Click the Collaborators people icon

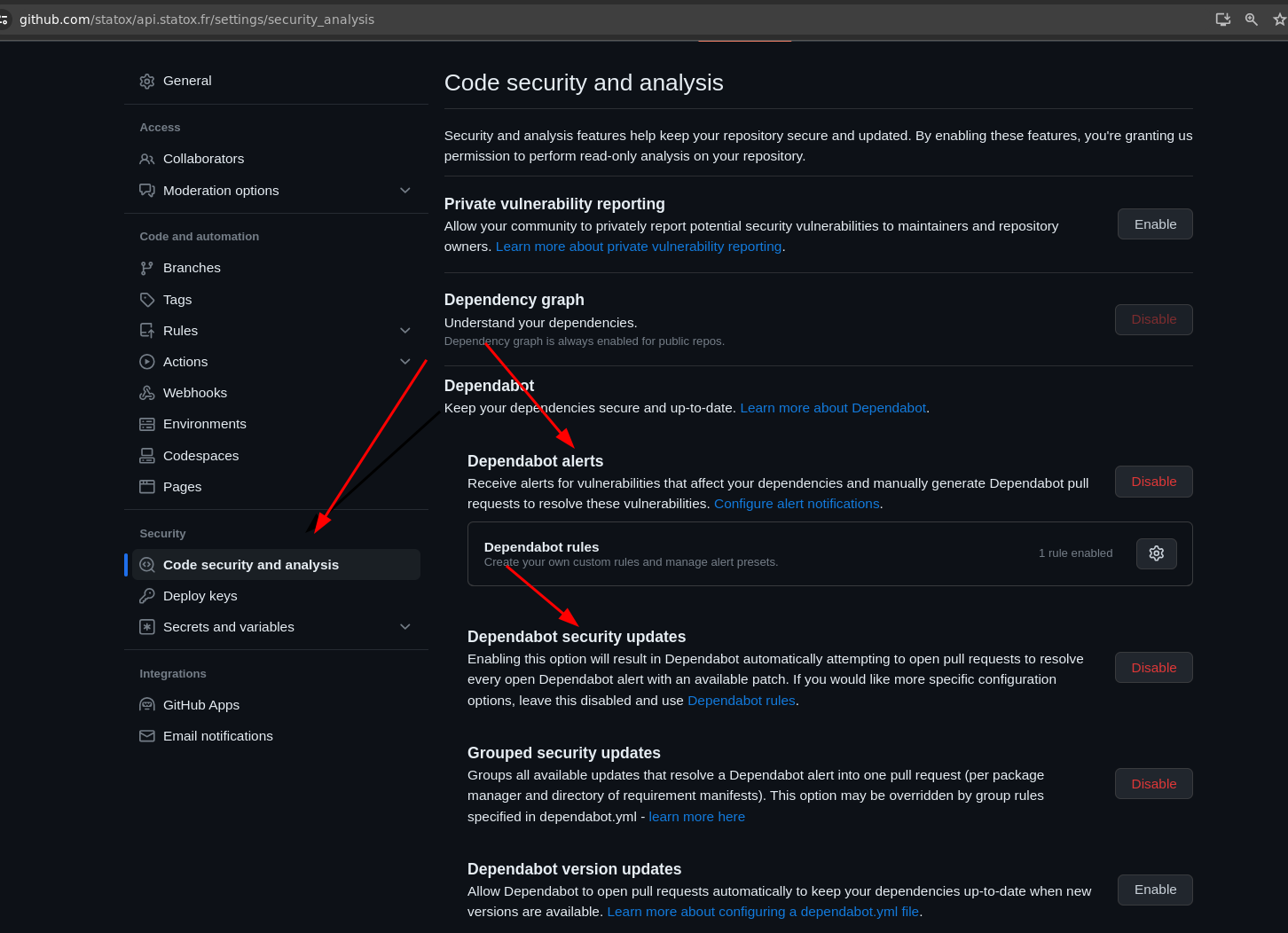(x=147, y=160)
